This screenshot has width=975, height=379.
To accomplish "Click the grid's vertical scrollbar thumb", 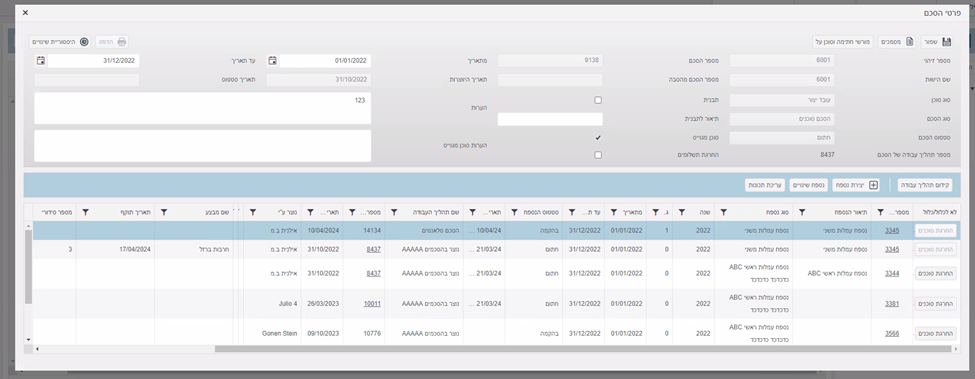I will (28, 266).
